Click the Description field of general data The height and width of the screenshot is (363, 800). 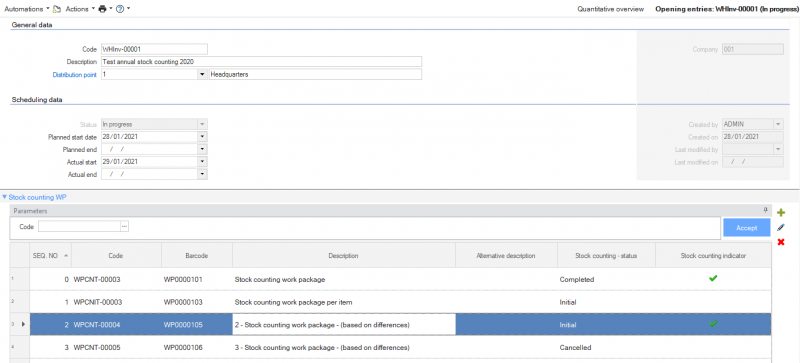[x=261, y=62]
